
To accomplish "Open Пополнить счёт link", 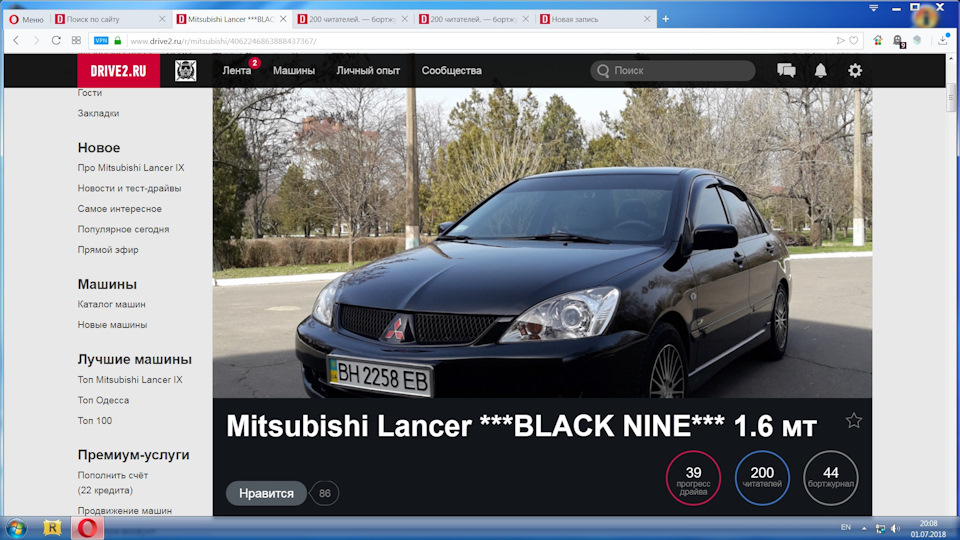I will point(113,475).
